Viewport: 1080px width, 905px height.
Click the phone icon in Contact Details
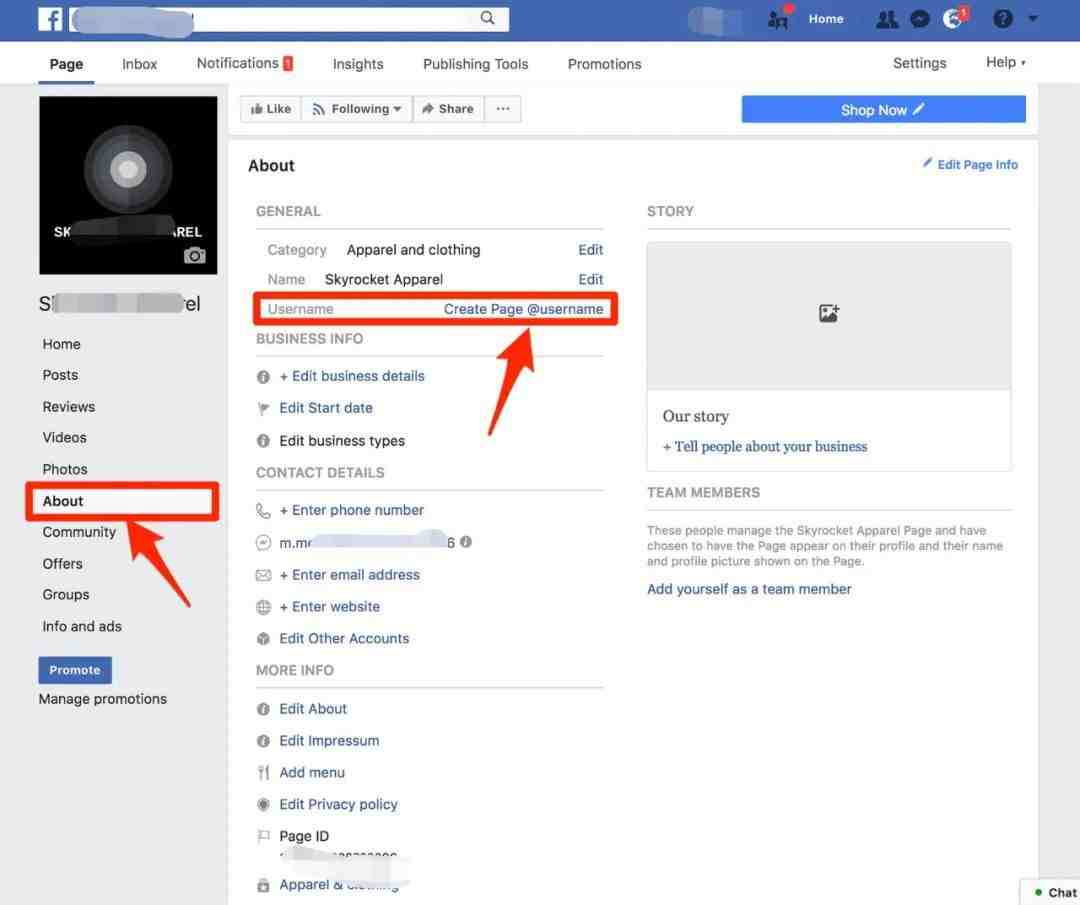tap(263, 510)
